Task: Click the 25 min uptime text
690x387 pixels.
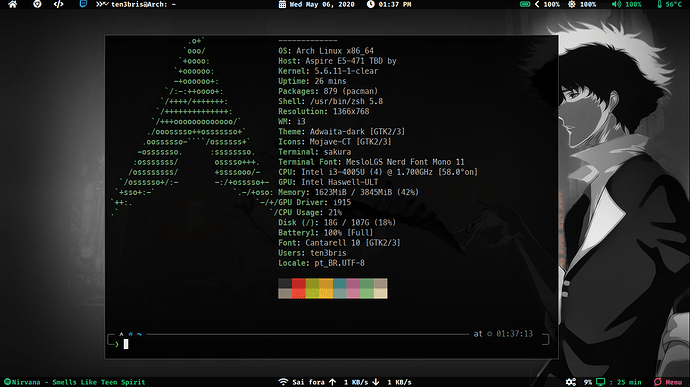Action: click(x=629, y=382)
